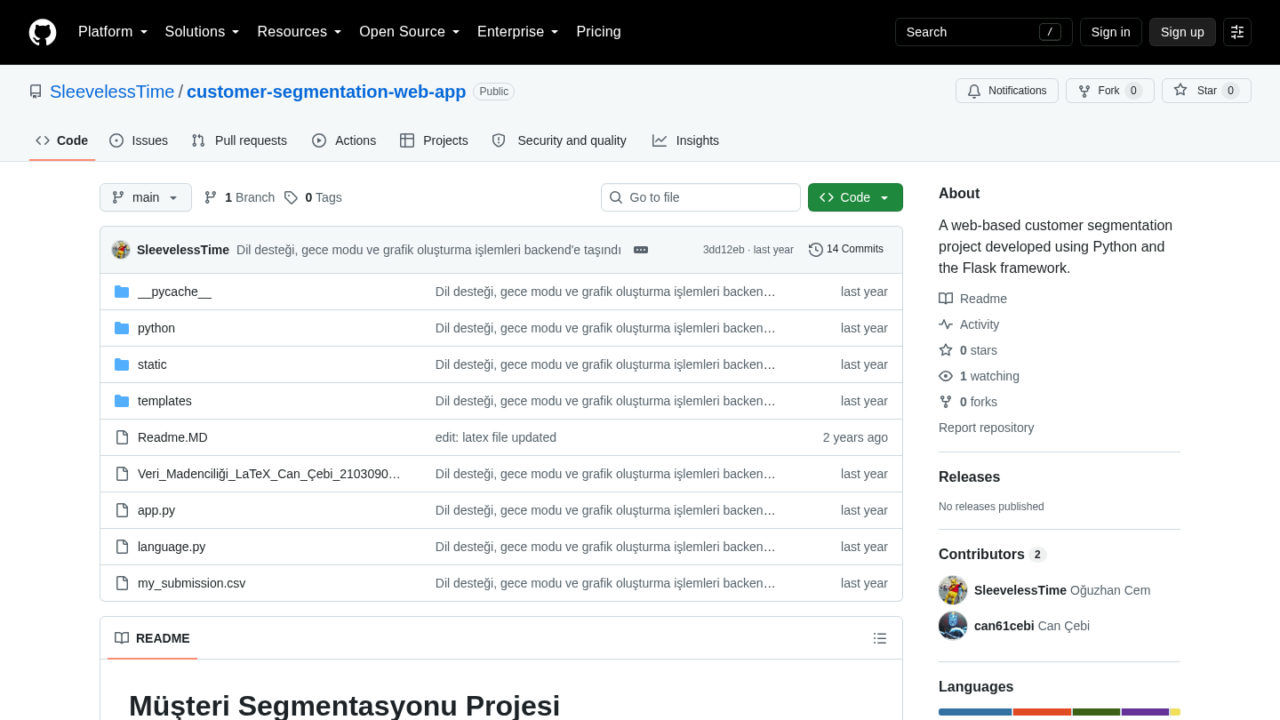
Task: Switch to the Actions tab
Action: coord(344,141)
